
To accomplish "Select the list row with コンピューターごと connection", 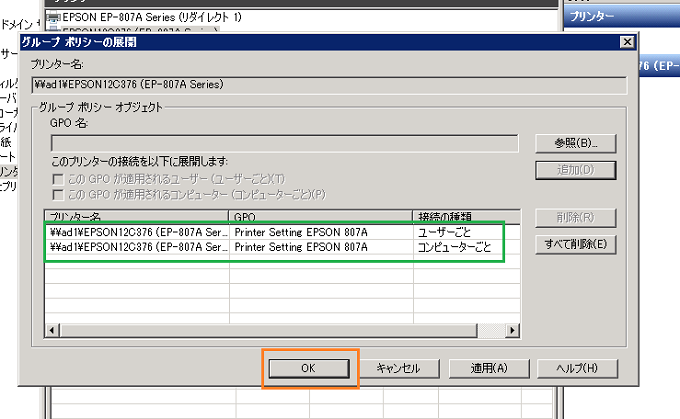I will [x=282, y=247].
